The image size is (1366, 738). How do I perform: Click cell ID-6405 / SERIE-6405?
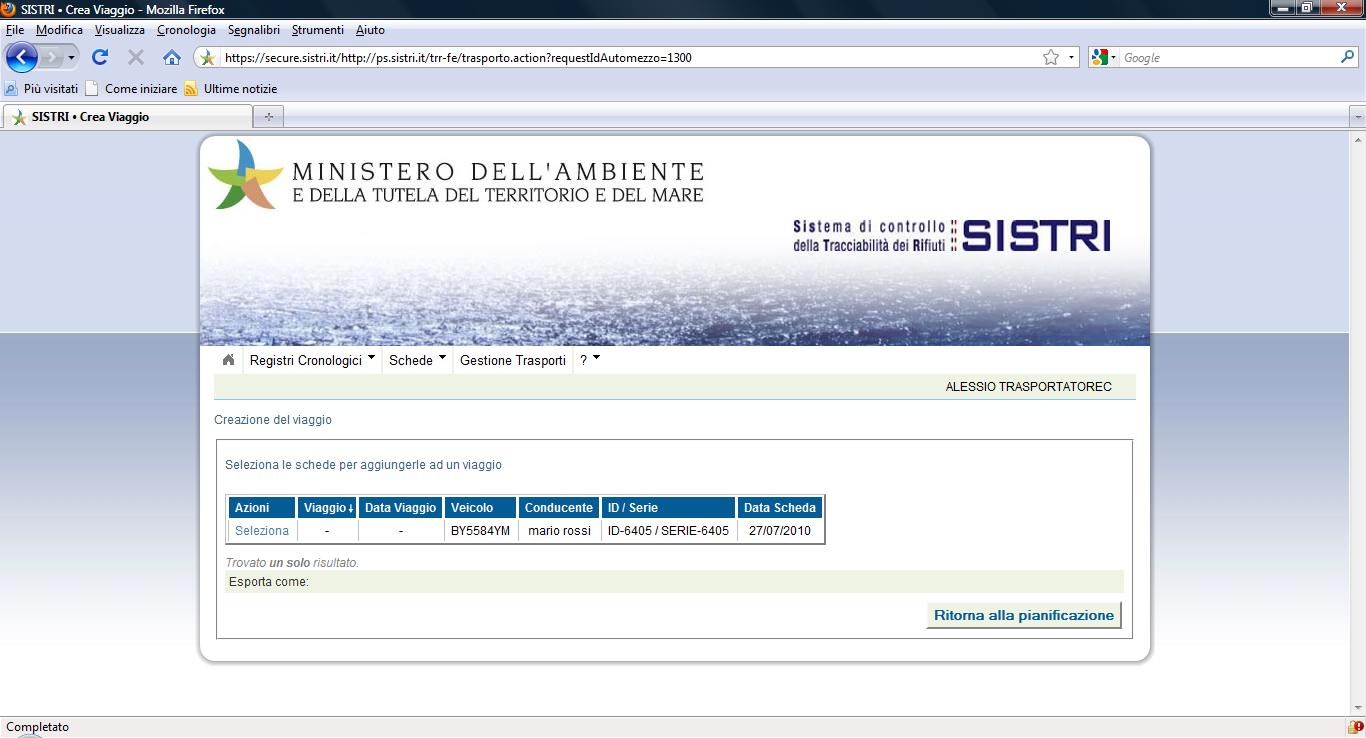(x=669, y=531)
